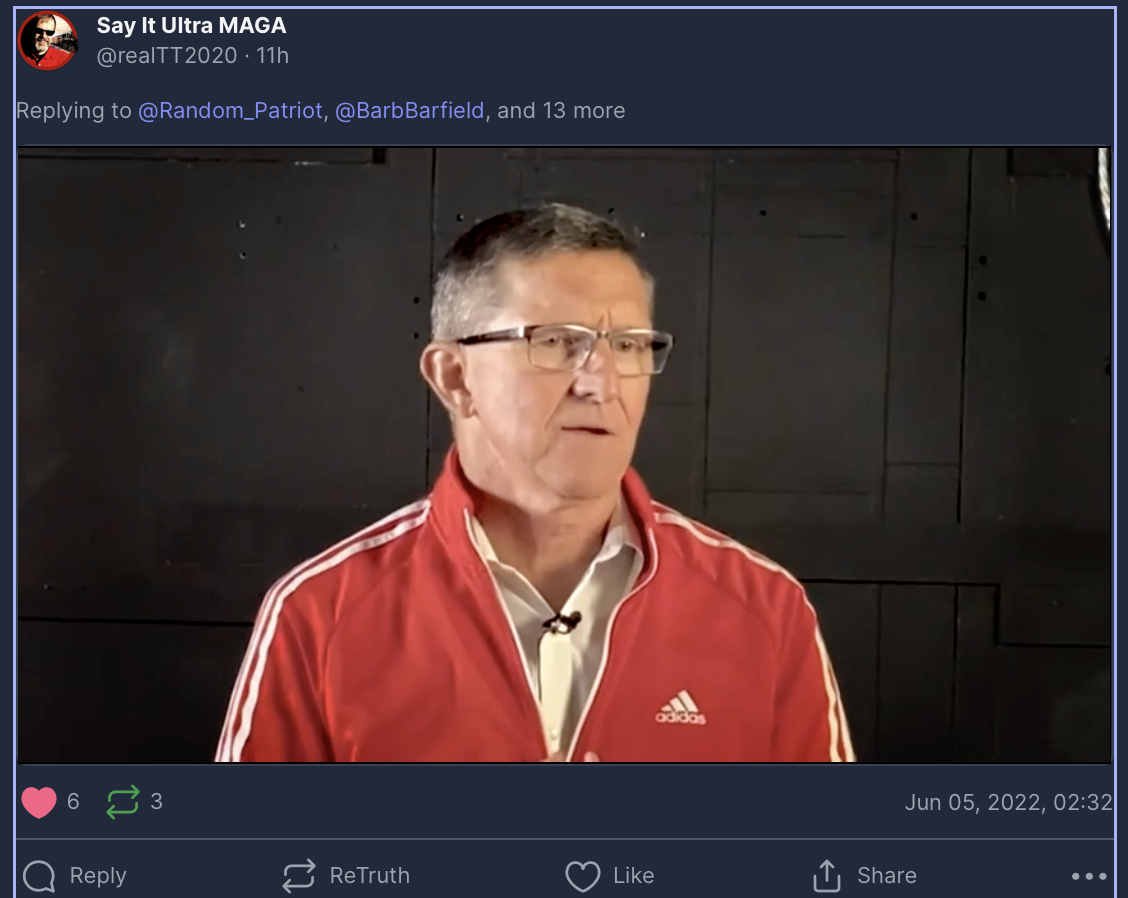The image size is (1128, 898).
Task: Click the Share upload icon
Action: pyautogui.click(x=827, y=876)
